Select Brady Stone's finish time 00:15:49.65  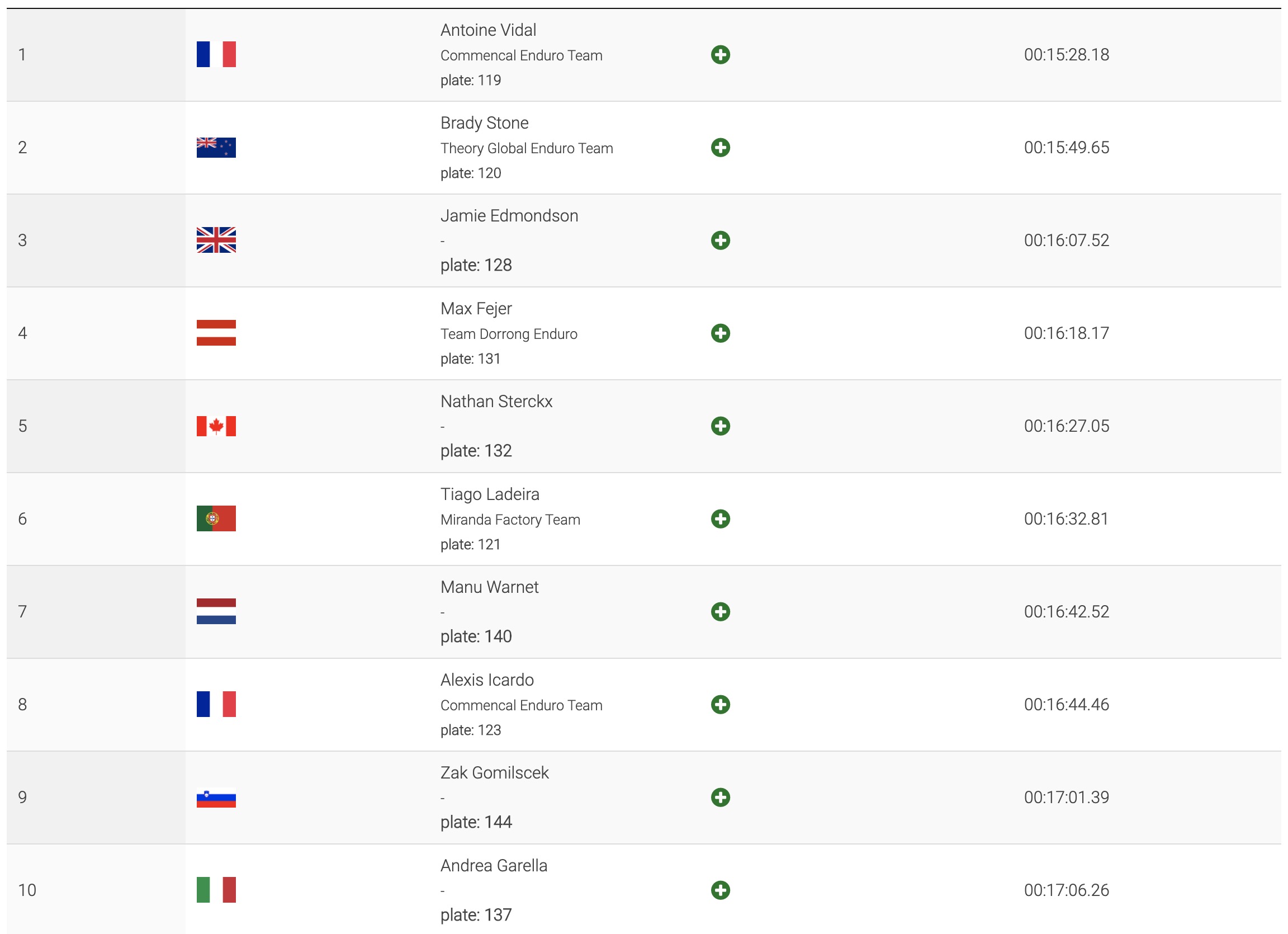pos(1066,148)
